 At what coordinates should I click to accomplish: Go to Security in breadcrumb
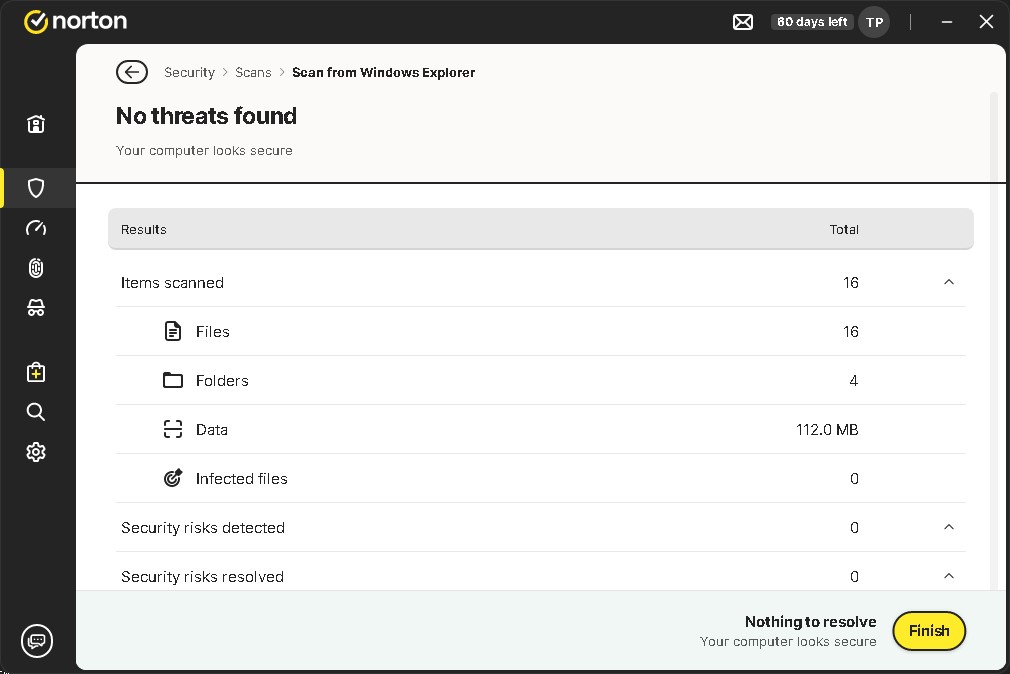coord(189,72)
